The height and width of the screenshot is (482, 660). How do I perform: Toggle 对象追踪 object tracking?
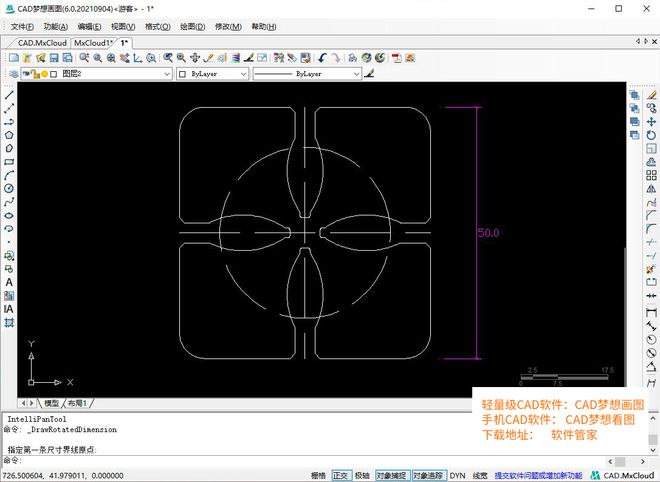point(428,476)
